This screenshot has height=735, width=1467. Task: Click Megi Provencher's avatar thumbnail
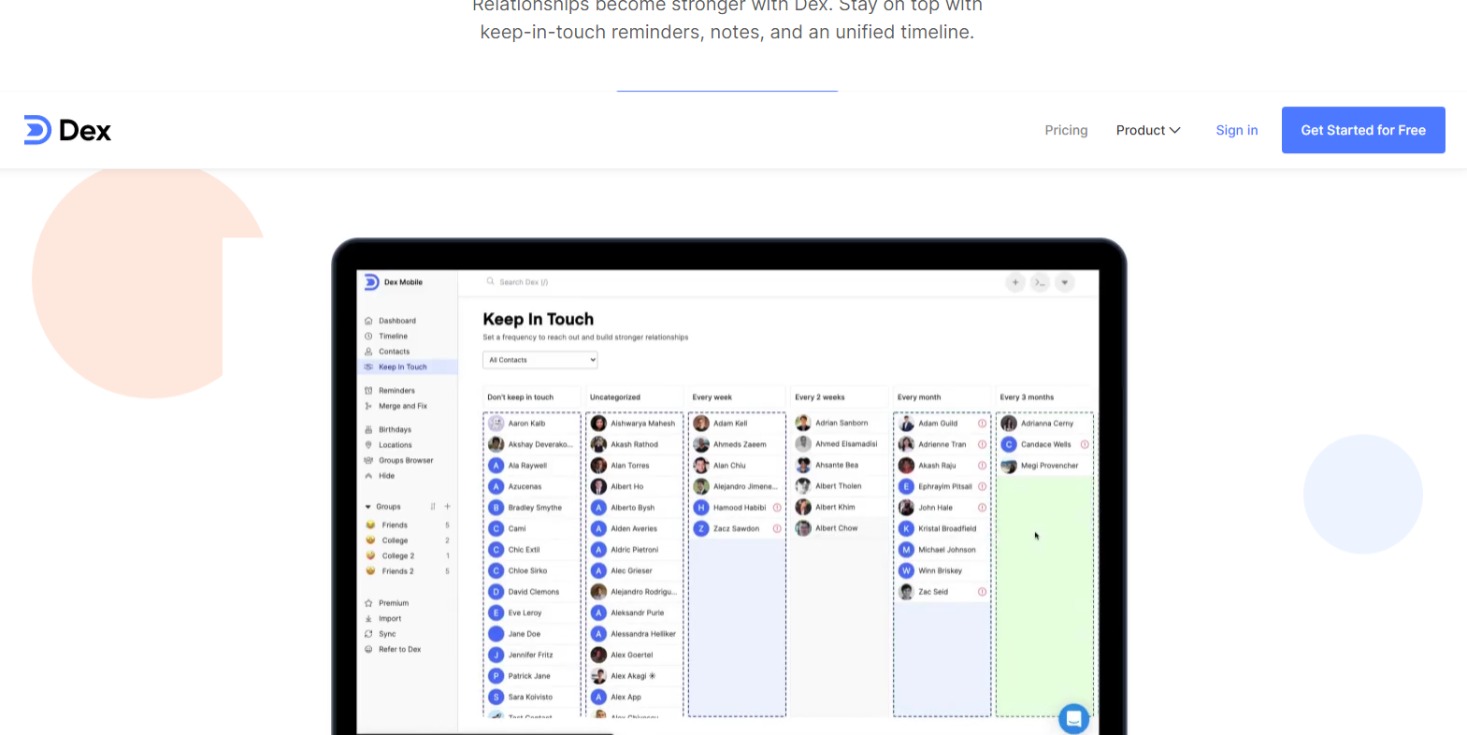click(1009, 466)
